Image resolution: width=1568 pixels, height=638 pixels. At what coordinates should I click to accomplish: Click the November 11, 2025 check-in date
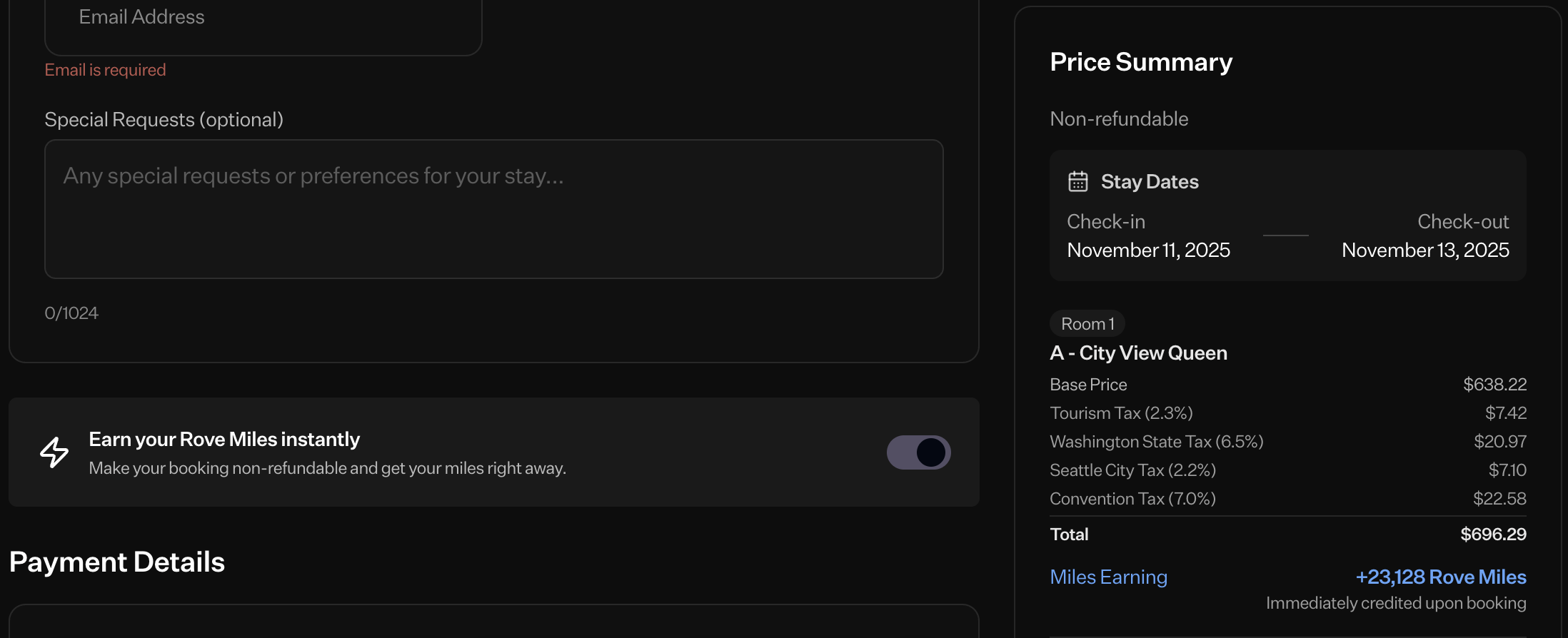pos(1148,250)
